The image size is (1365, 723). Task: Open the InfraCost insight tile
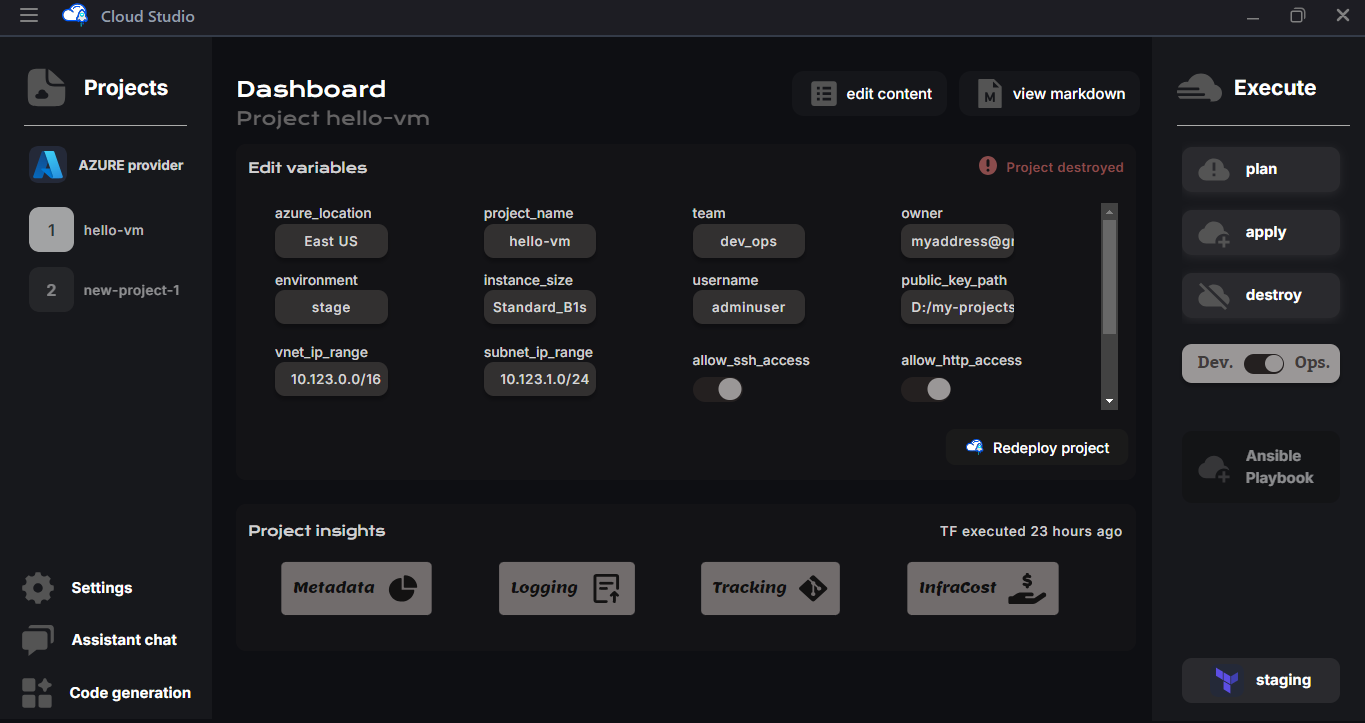982,588
